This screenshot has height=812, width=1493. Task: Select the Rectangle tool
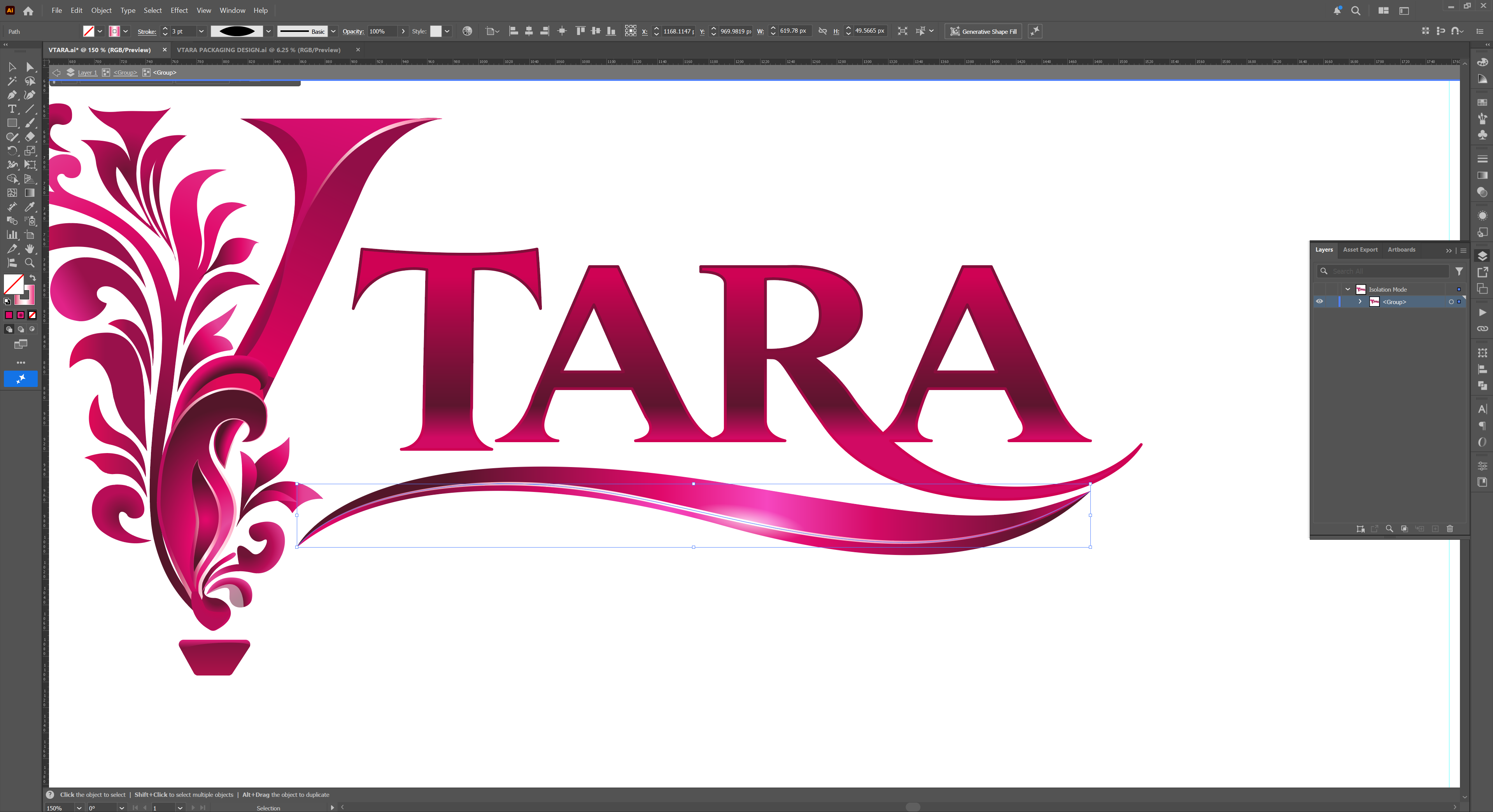pos(12,123)
